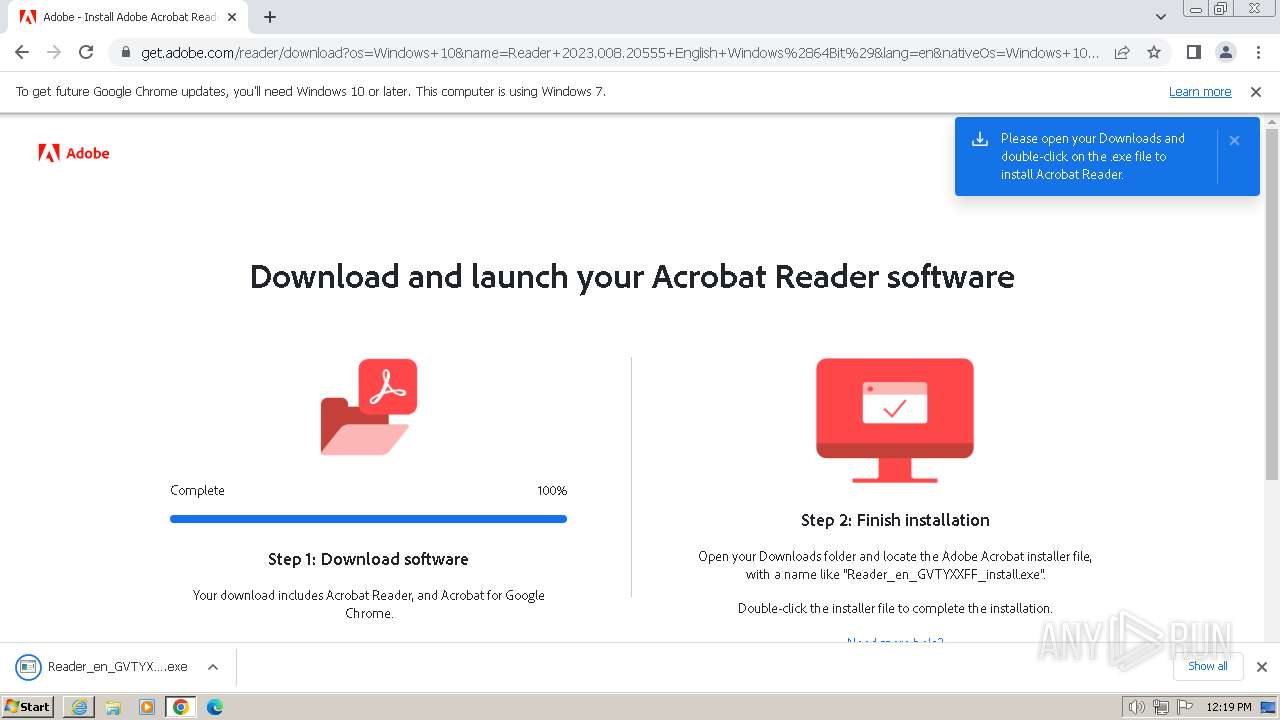
Task: Go back to the previous page
Action: (x=22, y=52)
